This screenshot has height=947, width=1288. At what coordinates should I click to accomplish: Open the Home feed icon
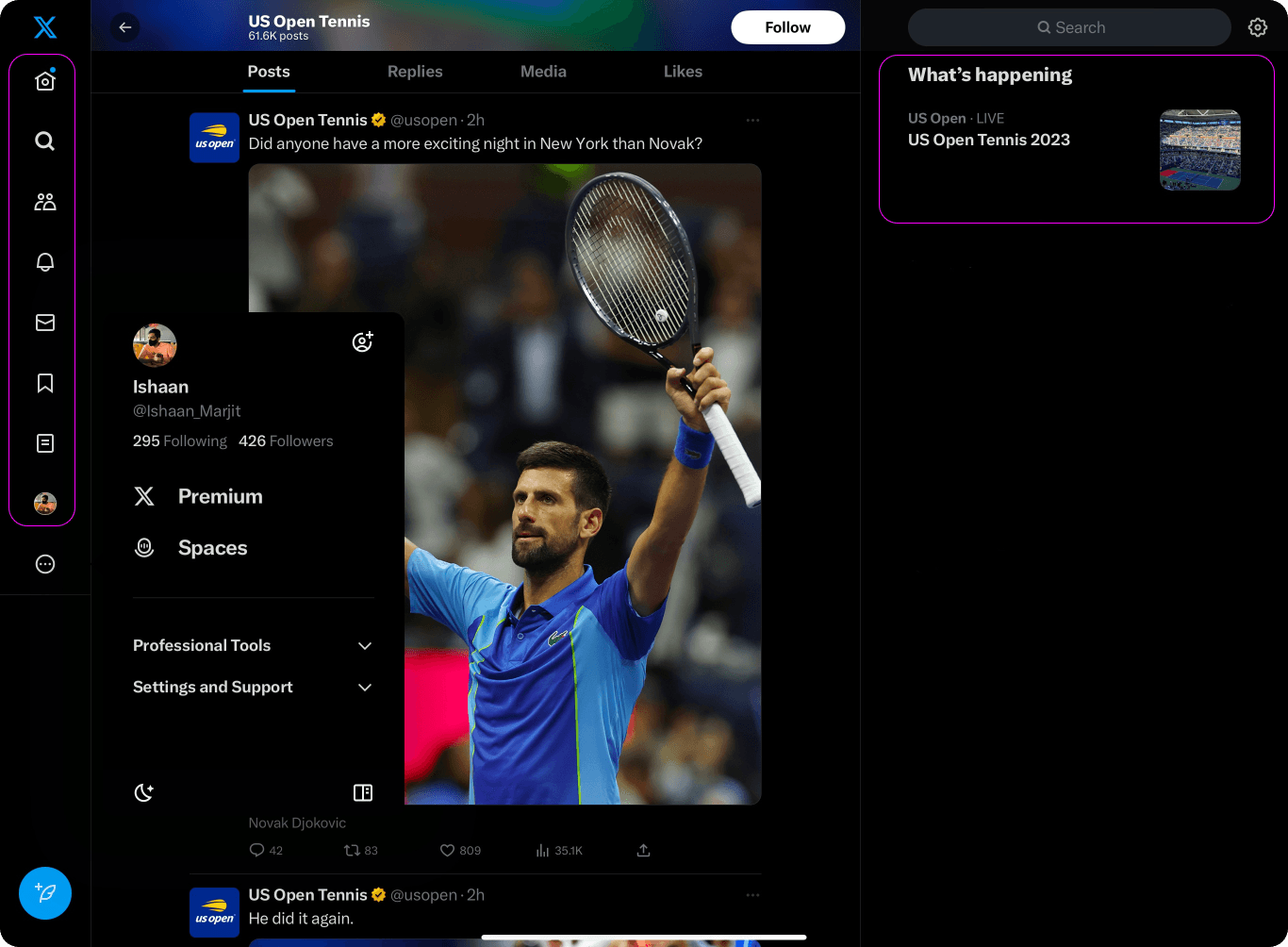(x=45, y=81)
